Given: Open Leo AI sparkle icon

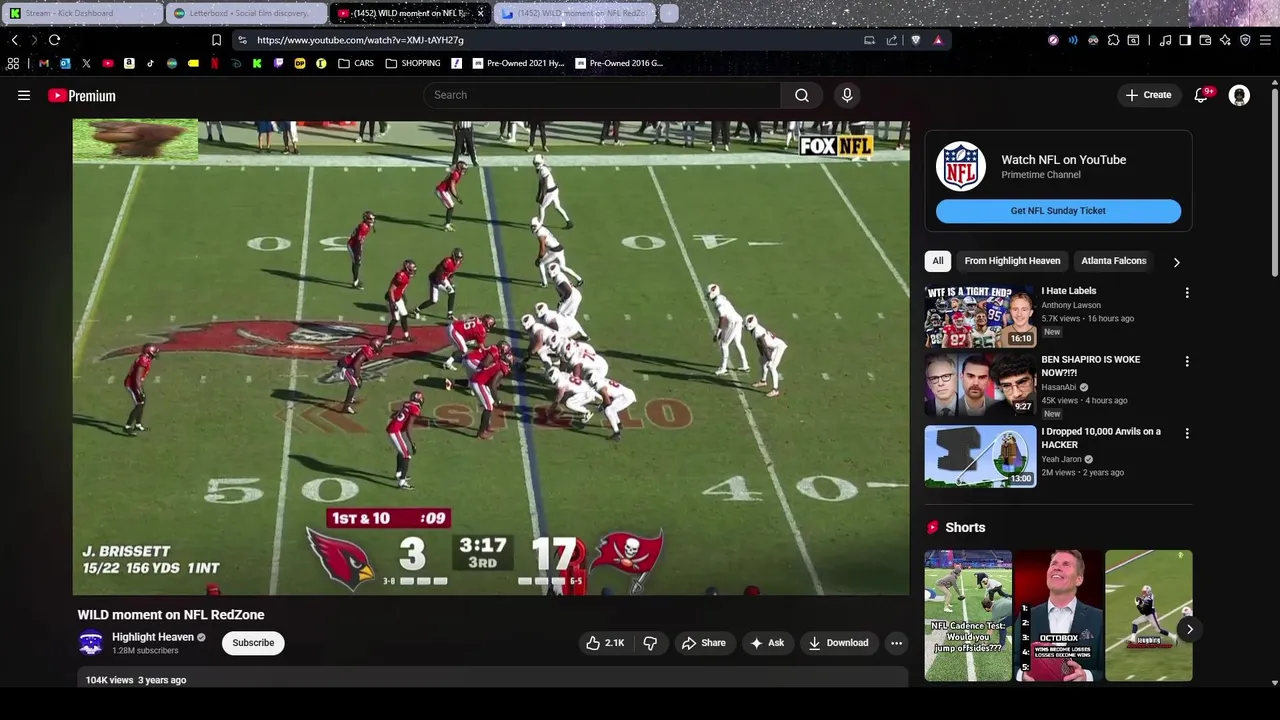Looking at the screenshot, I should [x=1225, y=40].
